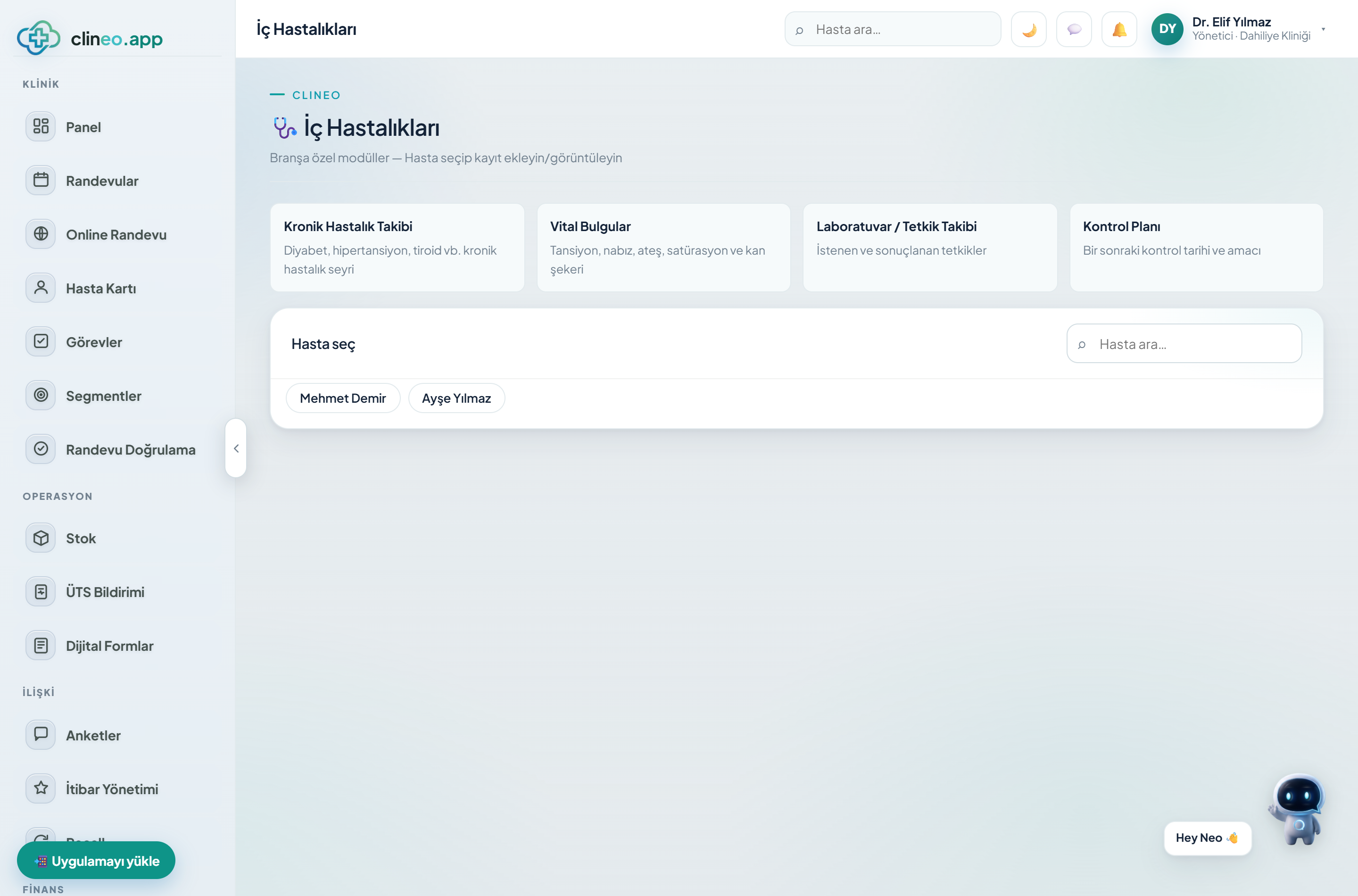The height and width of the screenshot is (896, 1358).
Task: Click the magnifier icon in top search
Action: pyautogui.click(x=799, y=30)
